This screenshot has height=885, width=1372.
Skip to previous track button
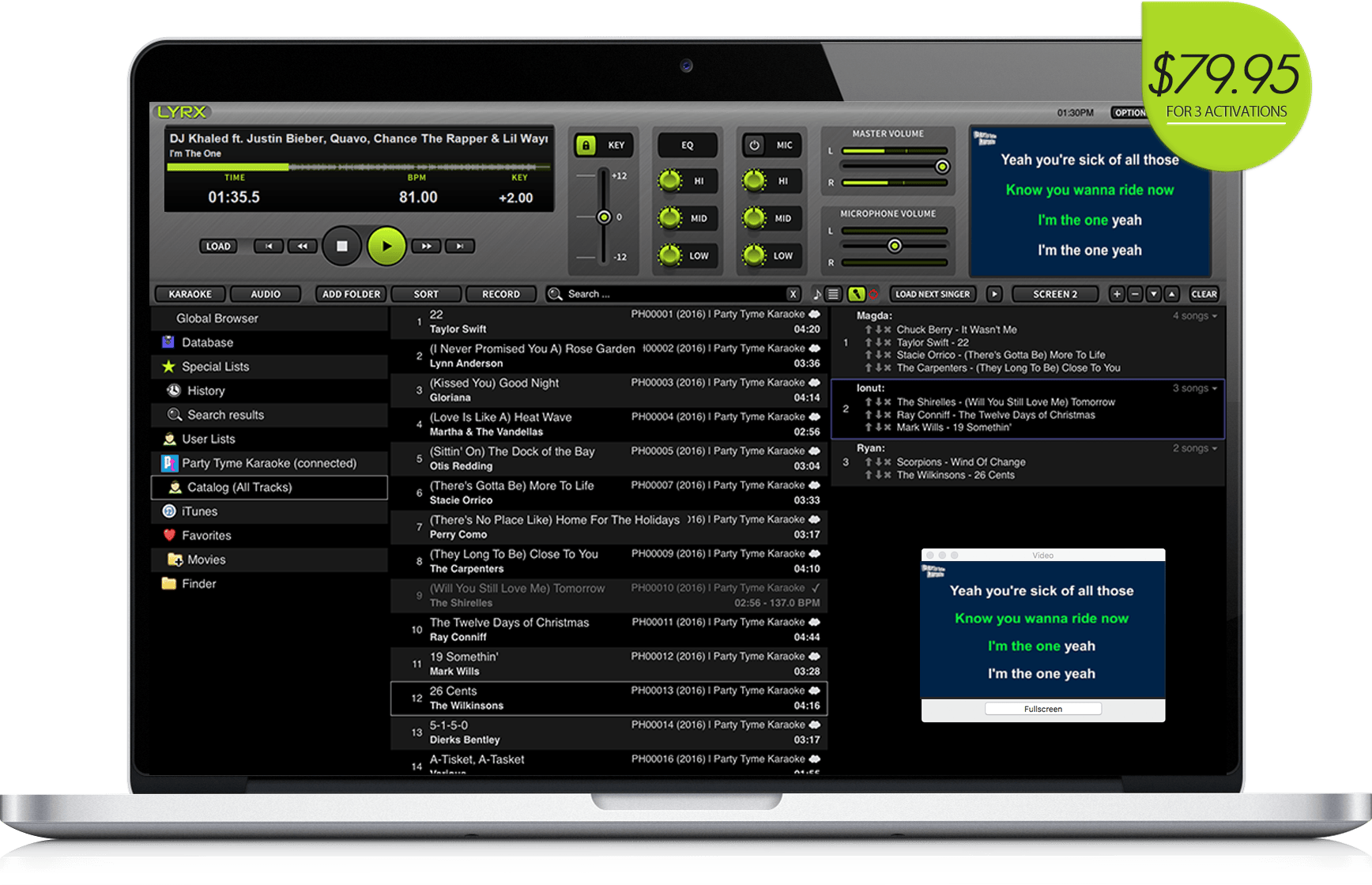coord(269,247)
